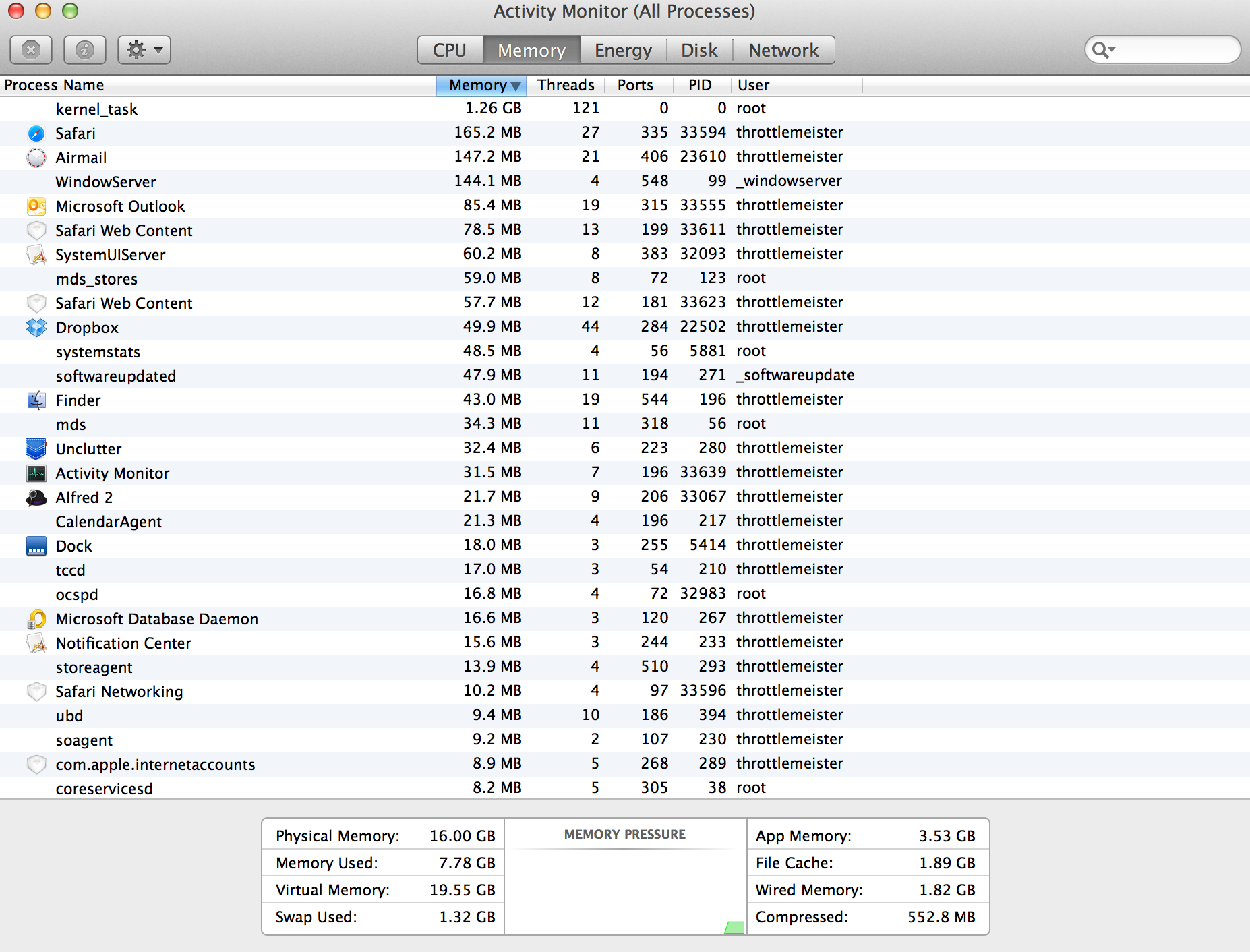
Task: Click the Microsoft Outlook icon
Action: pyautogui.click(x=36, y=206)
